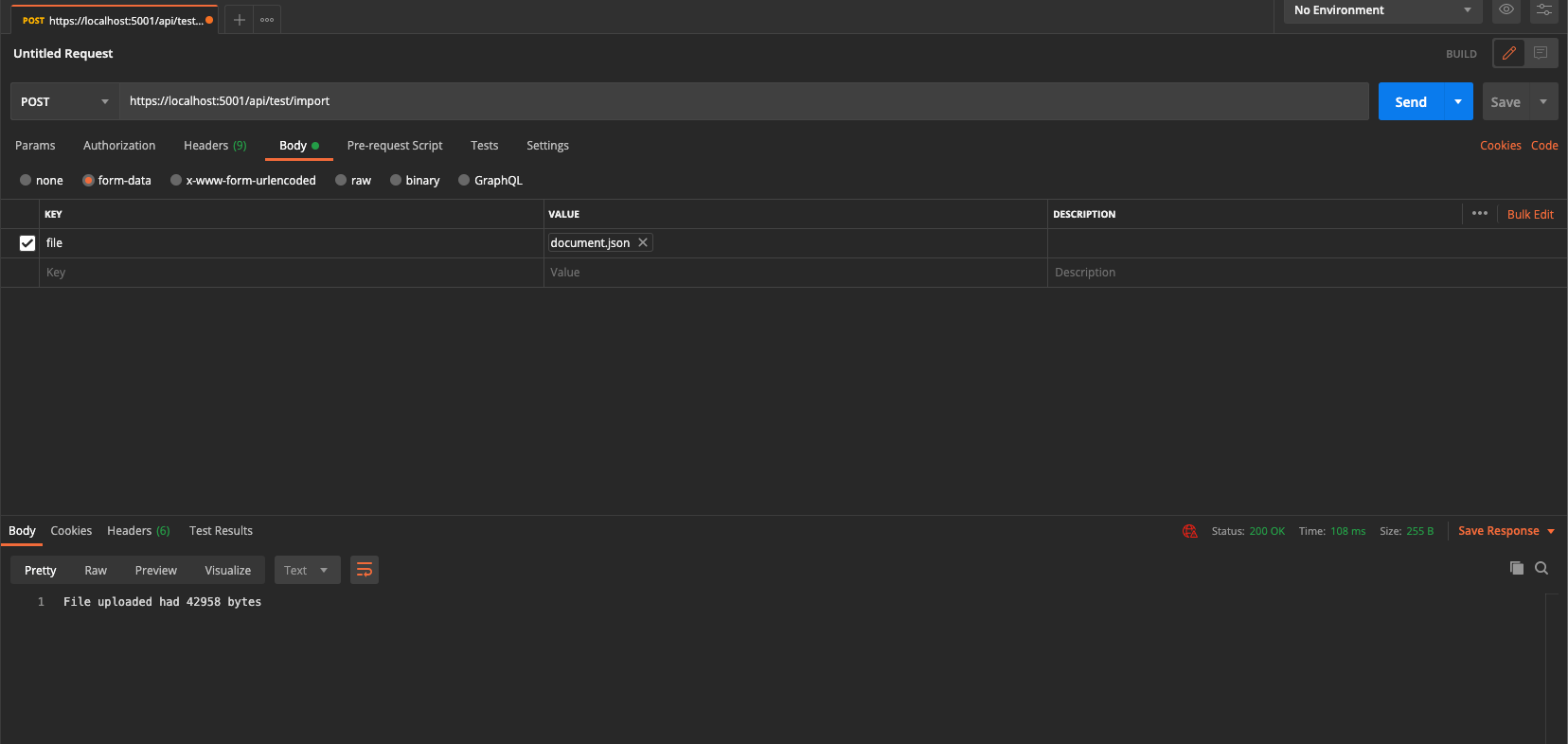This screenshot has height=744, width=1568.
Task: Copy the response body to clipboard
Action: [1517, 568]
